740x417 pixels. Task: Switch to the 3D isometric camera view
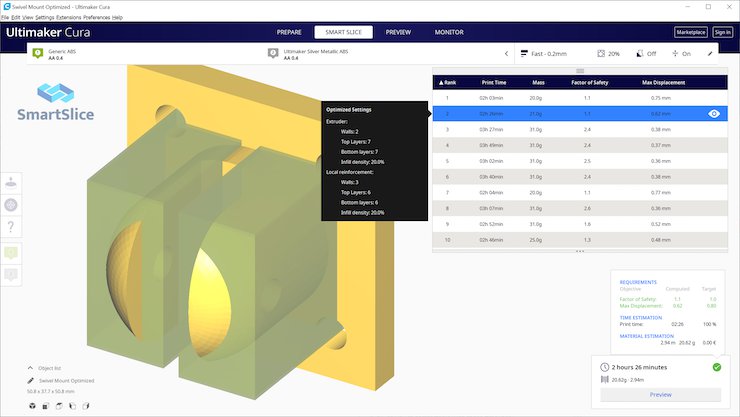[32, 406]
